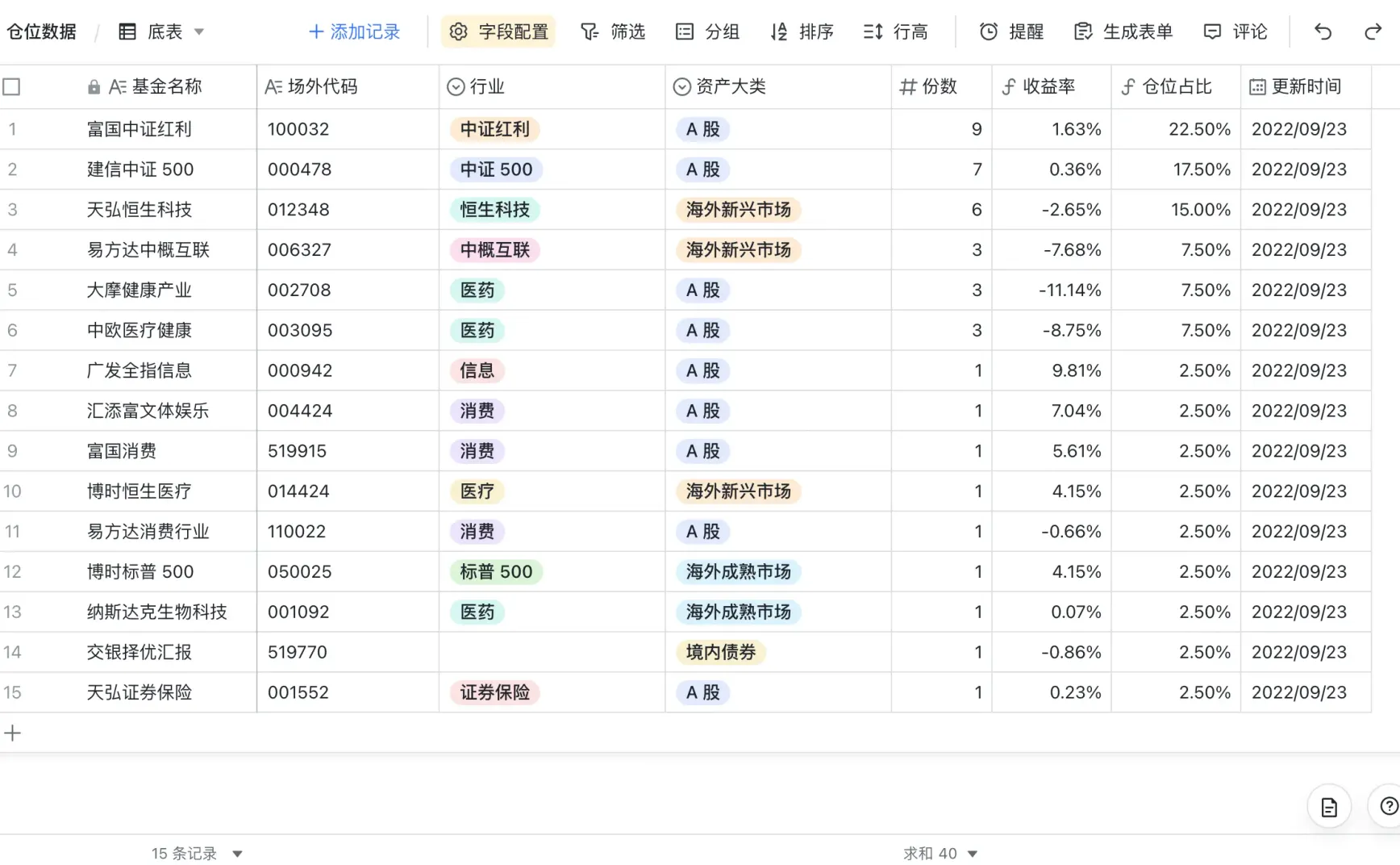1400x865 pixels.
Task: Click the plus icon to add row
Action: (12, 733)
